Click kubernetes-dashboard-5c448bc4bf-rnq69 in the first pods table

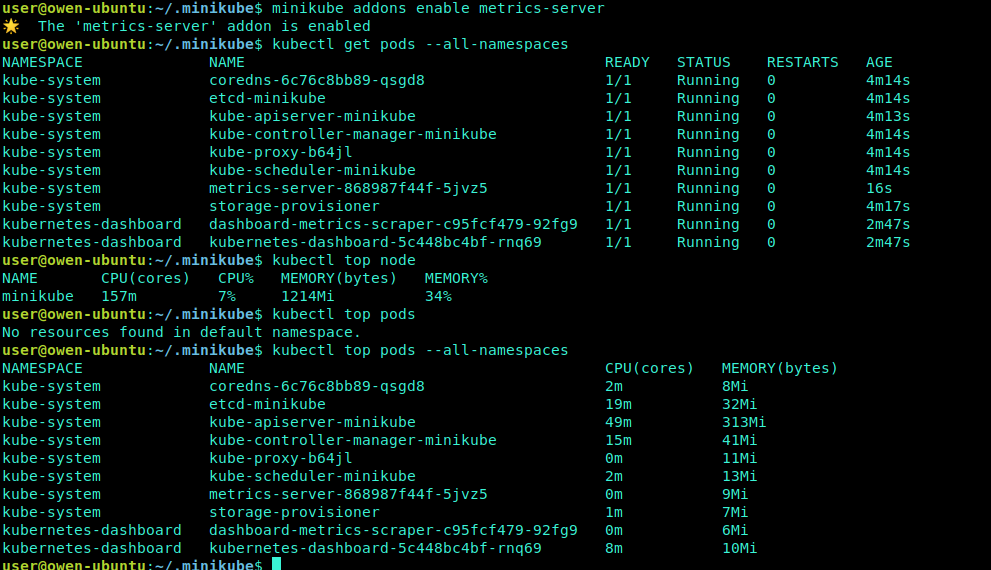(x=375, y=243)
